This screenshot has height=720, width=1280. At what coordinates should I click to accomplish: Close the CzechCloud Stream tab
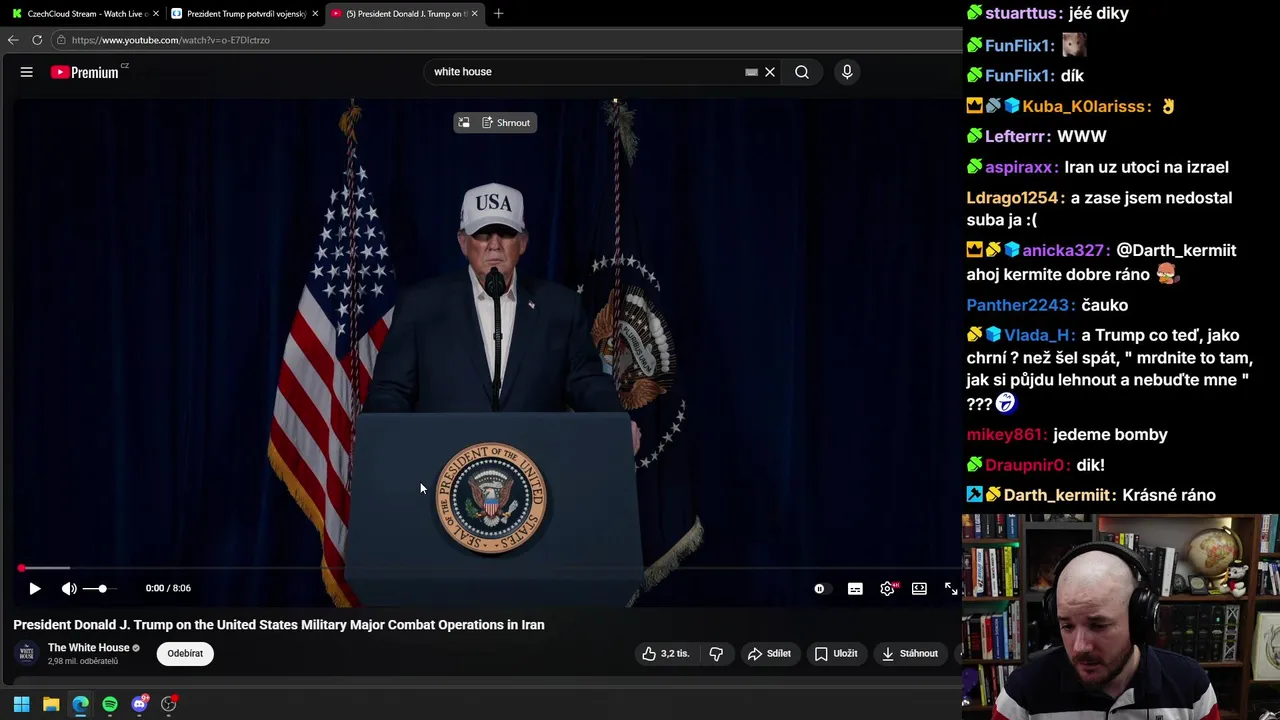(x=156, y=14)
